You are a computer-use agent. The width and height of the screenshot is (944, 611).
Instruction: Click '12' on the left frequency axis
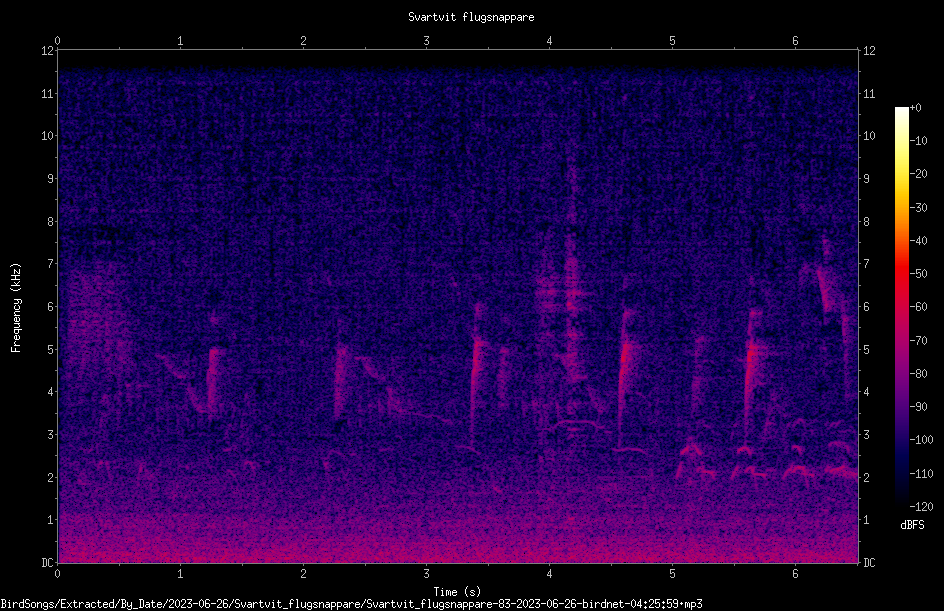tap(47, 51)
